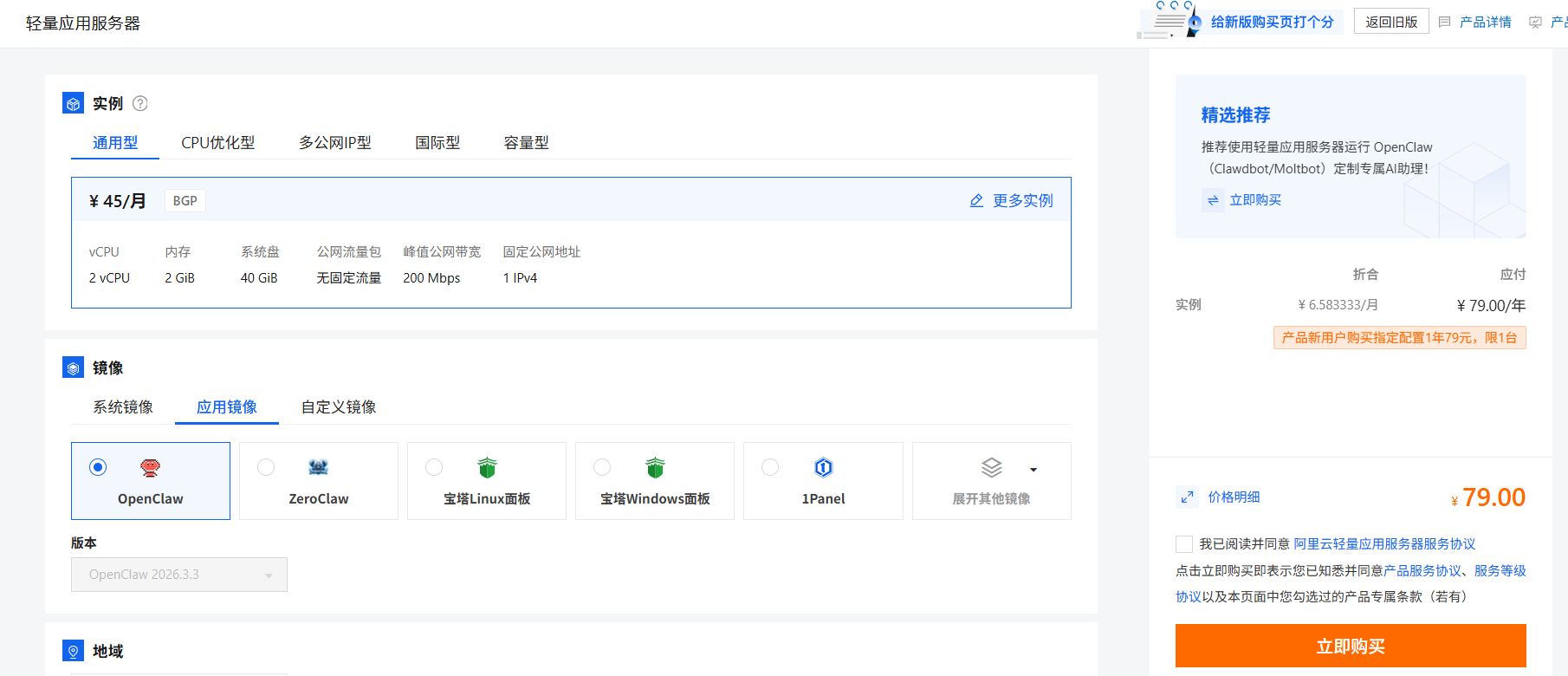Click the help question mark beside 实例
The image size is (1568, 676).
point(139,104)
